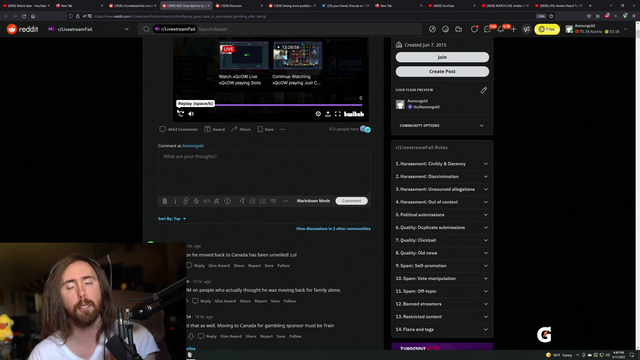
Task: Insert a numbered list in the editor
Action: [x=263, y=201]
